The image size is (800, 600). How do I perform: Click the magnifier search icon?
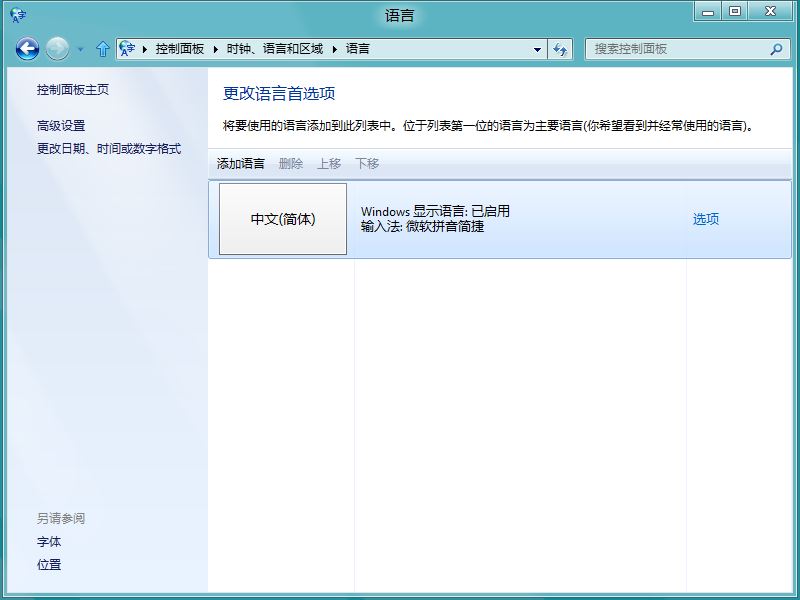point(776,49)
